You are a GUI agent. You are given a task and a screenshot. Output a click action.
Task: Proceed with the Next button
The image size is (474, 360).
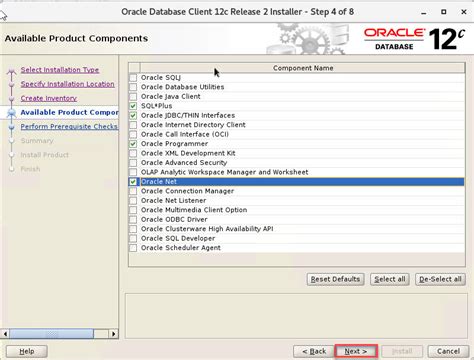[356, 351]
